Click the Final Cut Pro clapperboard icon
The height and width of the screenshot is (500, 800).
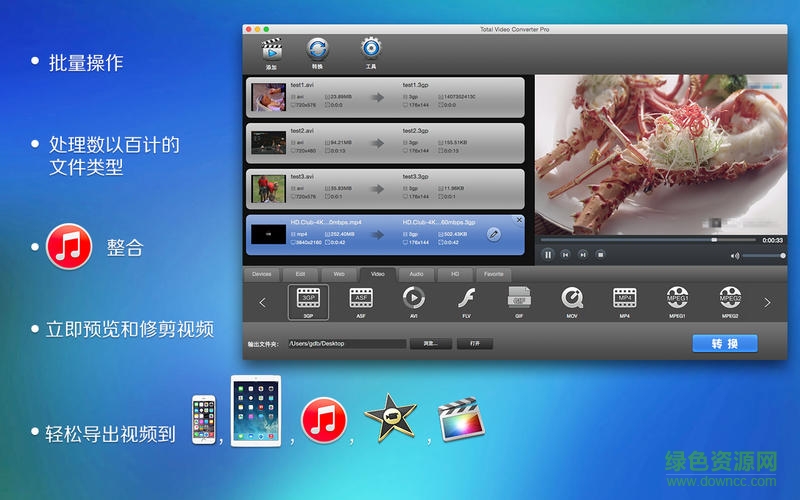[461, 419]
